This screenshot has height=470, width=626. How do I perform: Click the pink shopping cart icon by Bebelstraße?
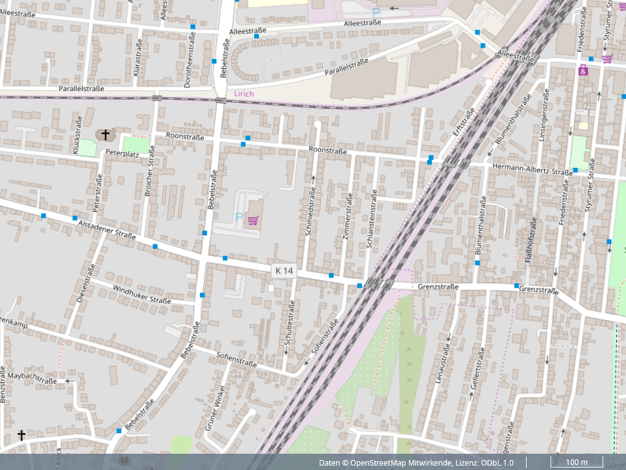tap(252, 220)
